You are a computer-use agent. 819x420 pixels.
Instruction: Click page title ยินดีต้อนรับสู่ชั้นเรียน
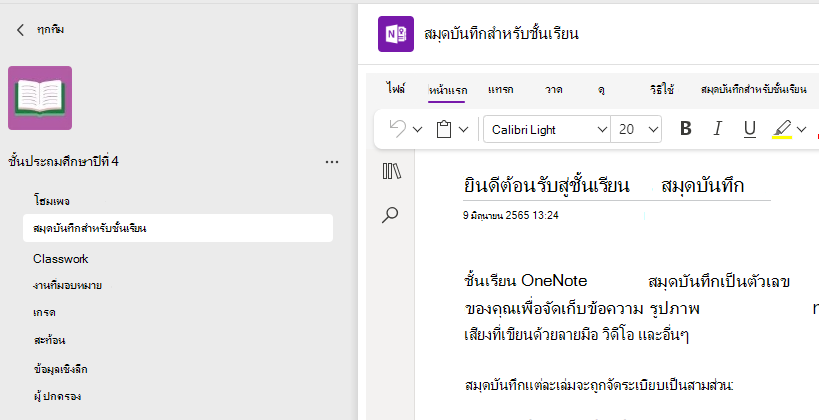pos(546,185)
